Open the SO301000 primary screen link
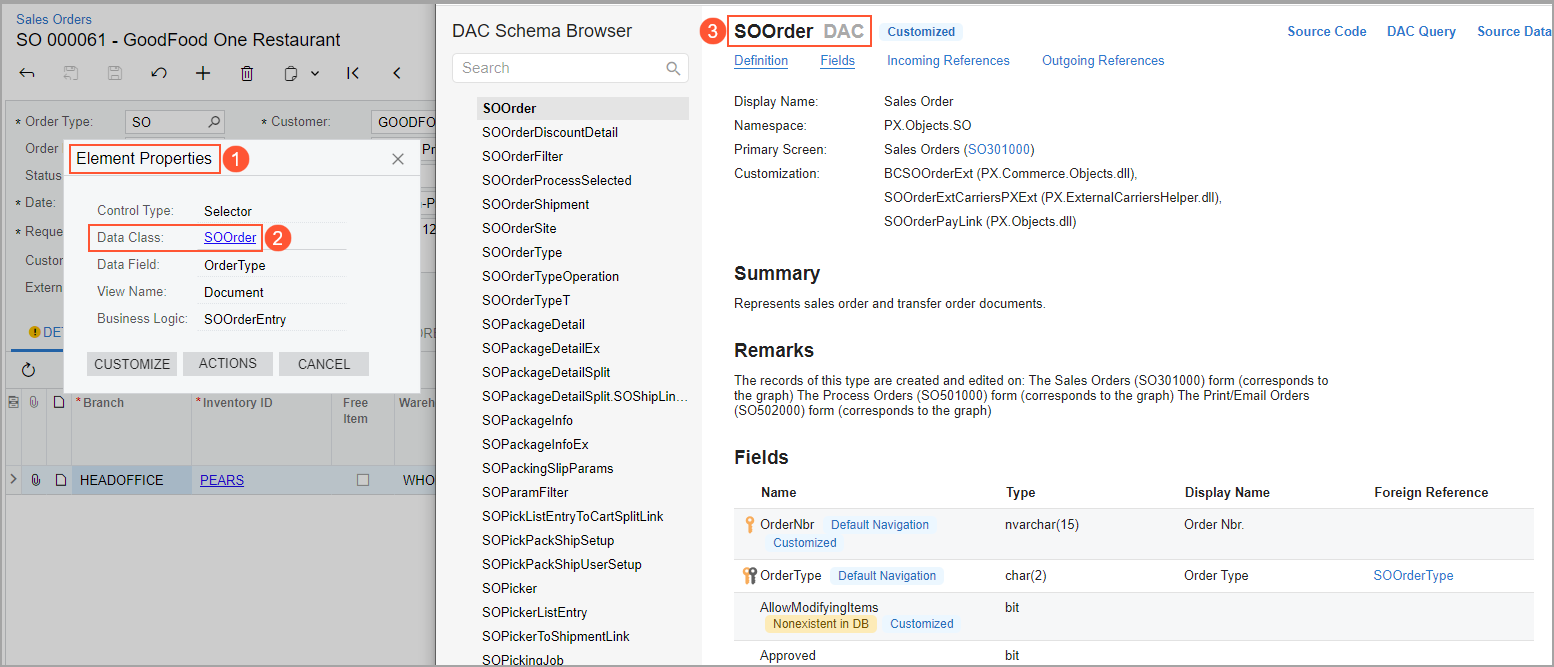Image resolution: width=1554 pixels, height=667 pixels. point(998,150)
